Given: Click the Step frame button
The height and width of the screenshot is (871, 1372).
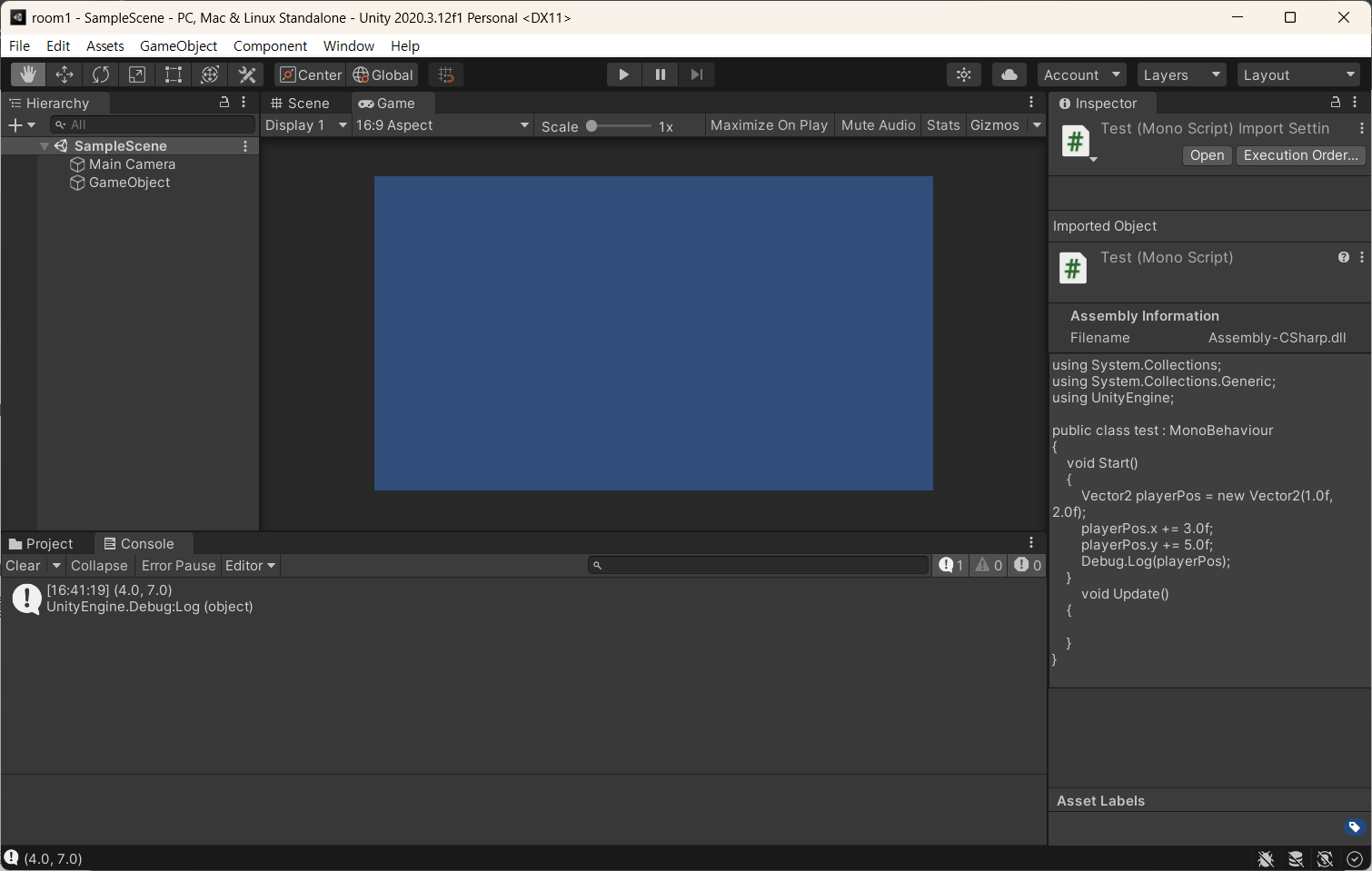Looking at the screenshot, I should [697, 74].
